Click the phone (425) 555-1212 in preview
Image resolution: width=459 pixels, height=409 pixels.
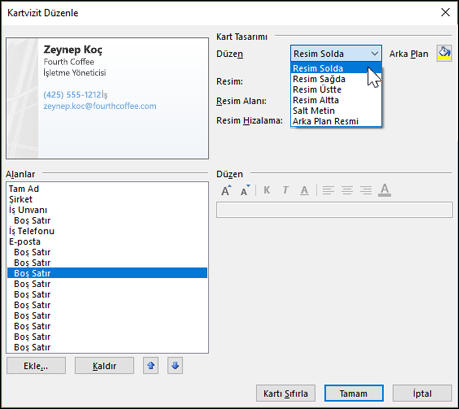[72, 95]
